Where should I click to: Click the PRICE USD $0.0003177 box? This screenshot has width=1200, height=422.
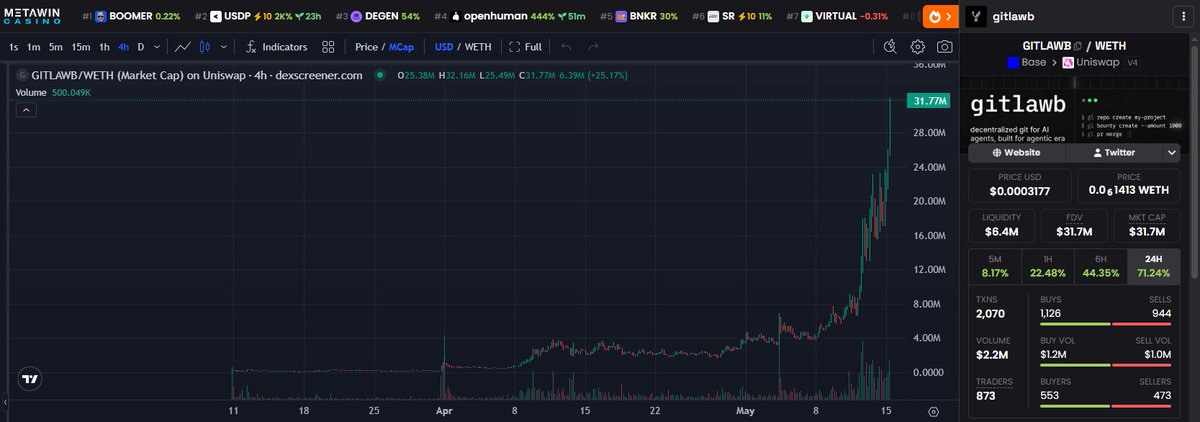tap(1020, 185)
